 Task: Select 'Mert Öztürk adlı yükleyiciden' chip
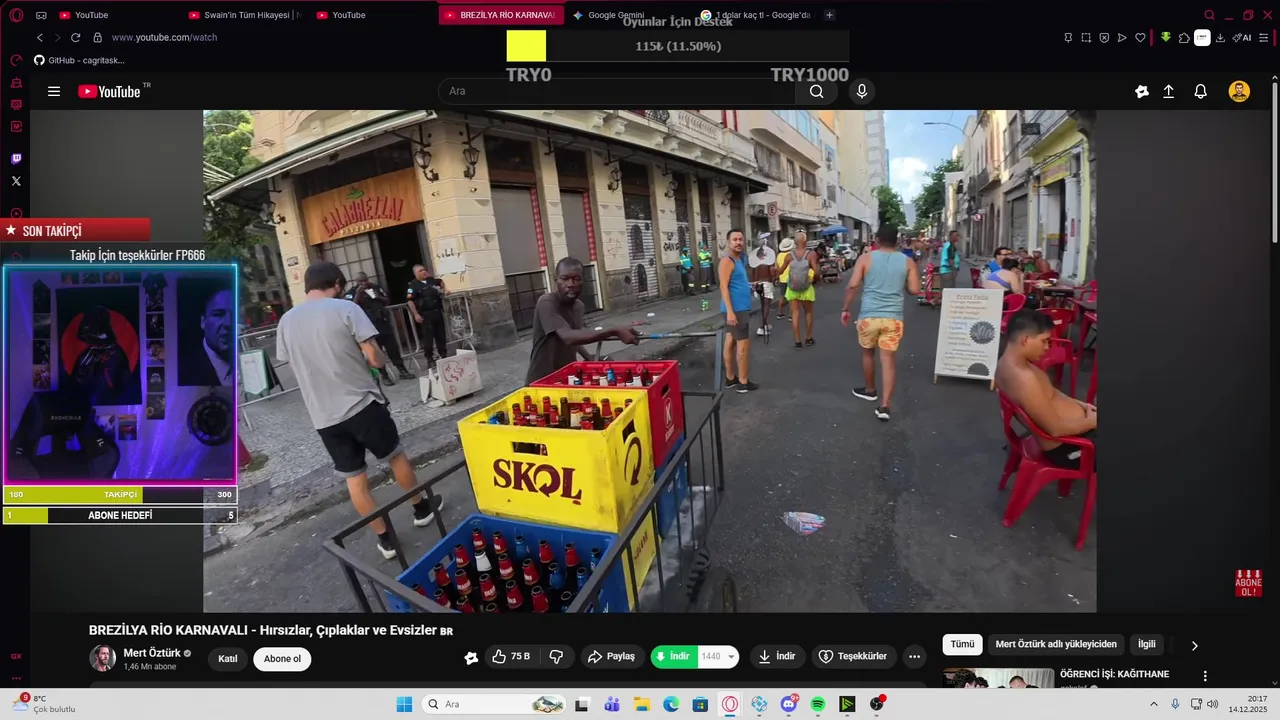[1056, 644]
